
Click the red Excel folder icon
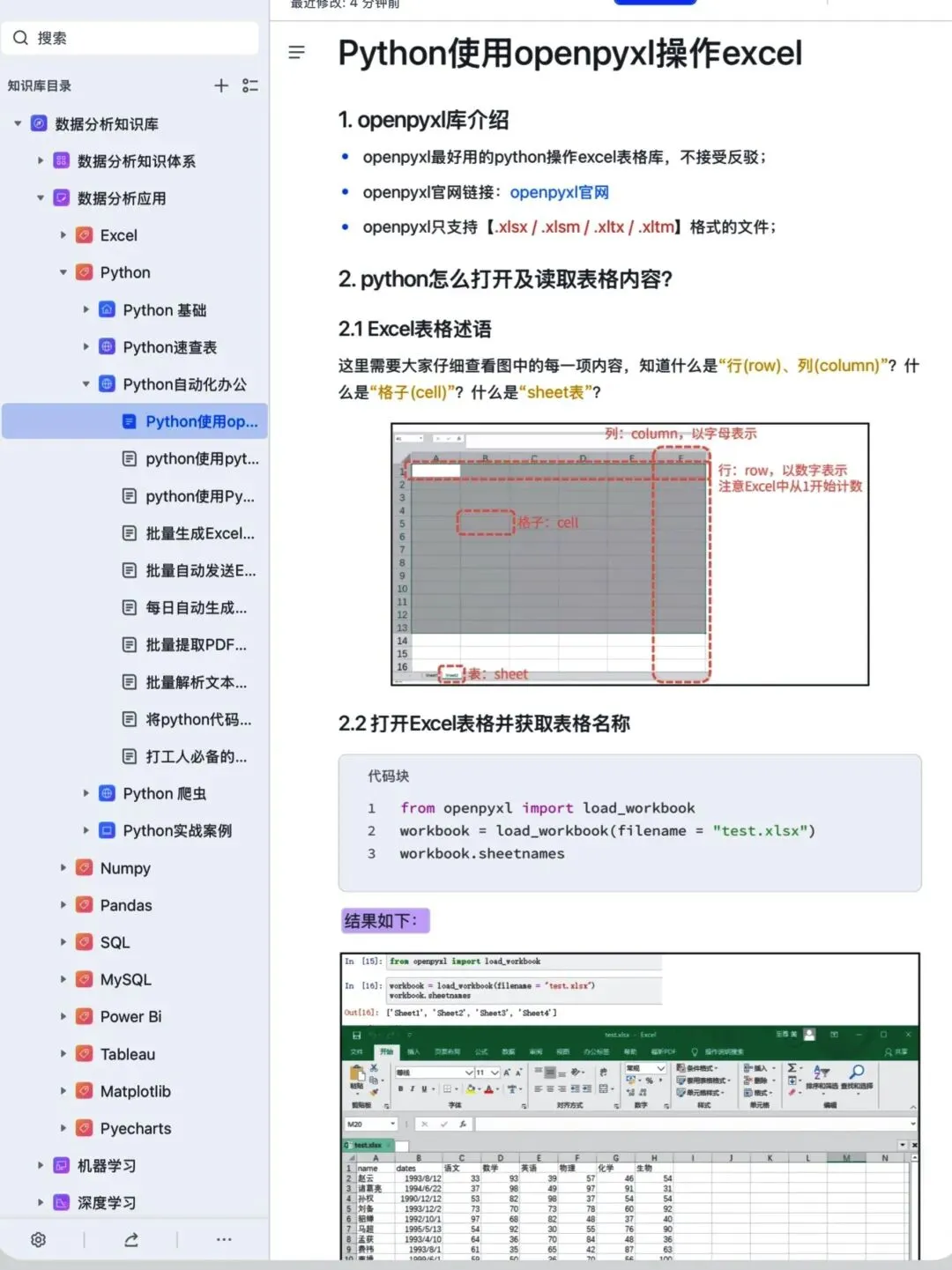click(x=84, y=235)
